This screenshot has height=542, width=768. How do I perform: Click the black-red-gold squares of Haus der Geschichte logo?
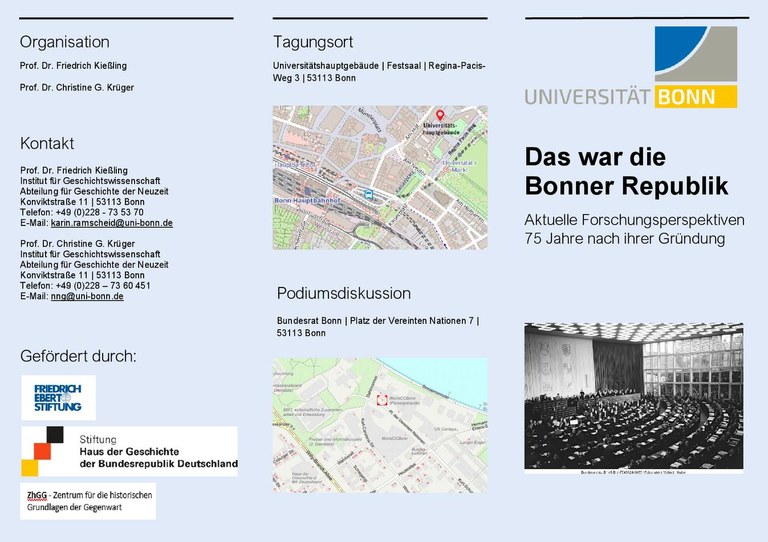click(43, 451)
